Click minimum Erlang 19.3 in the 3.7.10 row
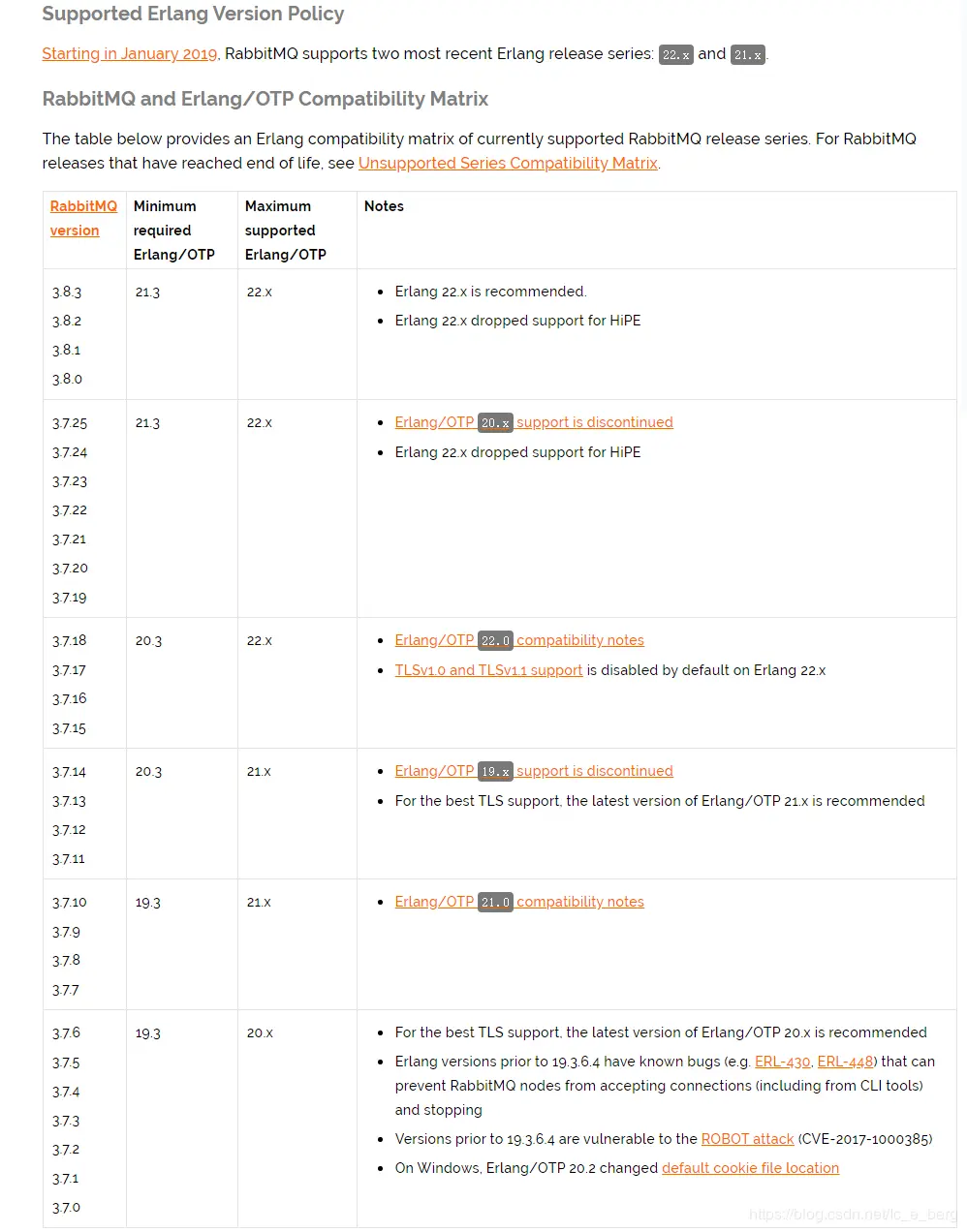 [148, 903]
